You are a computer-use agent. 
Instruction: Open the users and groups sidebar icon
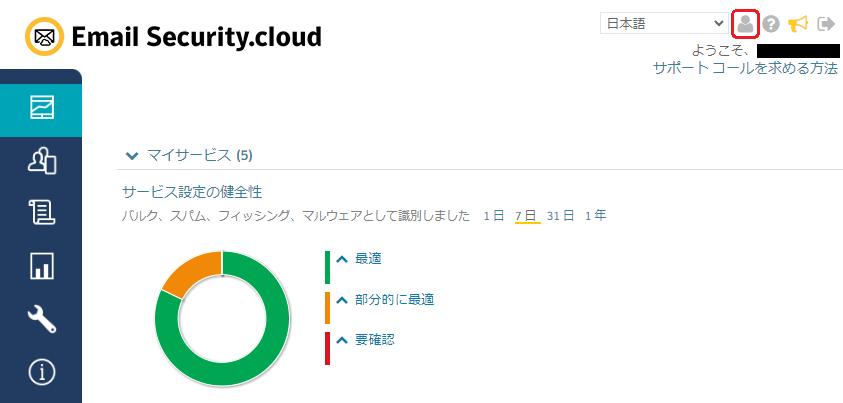[x=41, y=160]
